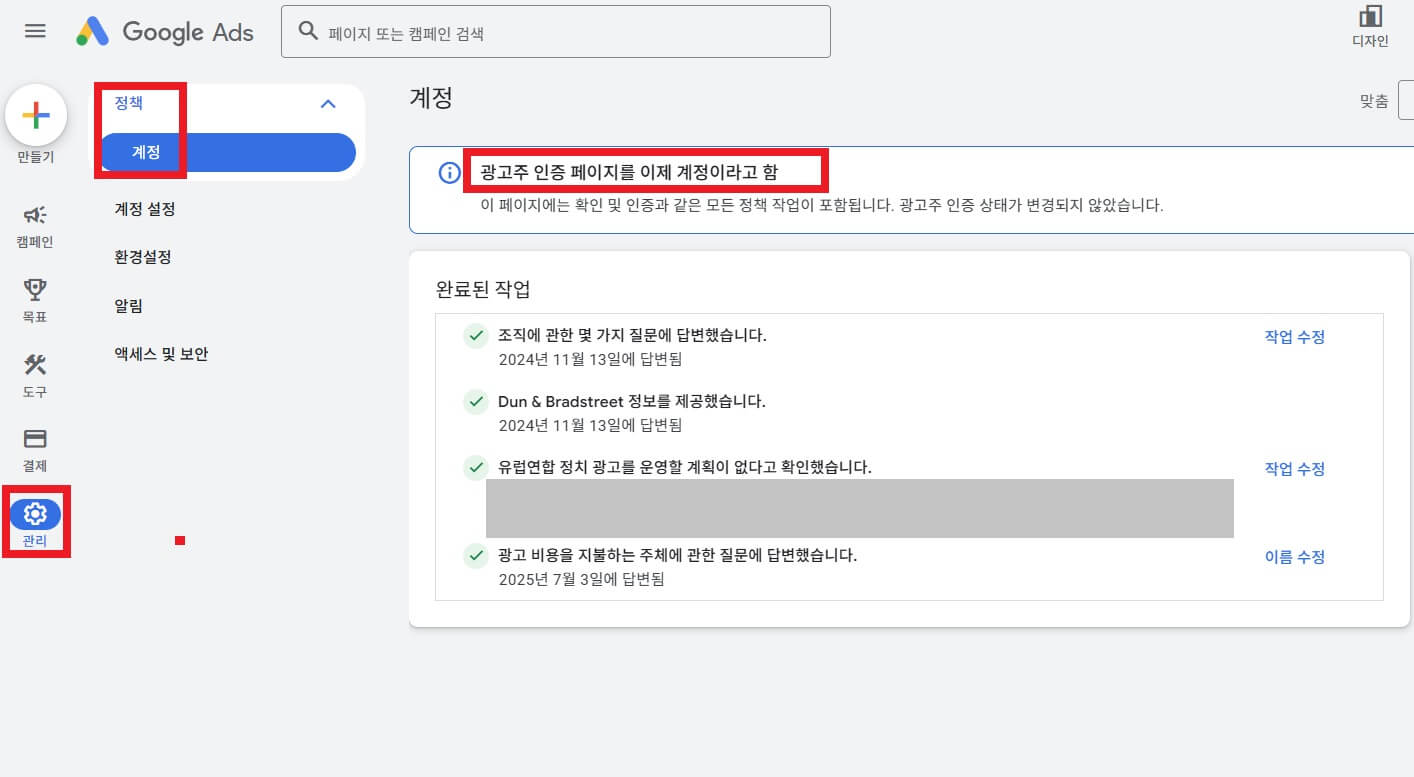Click the check icon beside 조직에 관한 row
Screen dimensions: 1414x777
point(476,337)
